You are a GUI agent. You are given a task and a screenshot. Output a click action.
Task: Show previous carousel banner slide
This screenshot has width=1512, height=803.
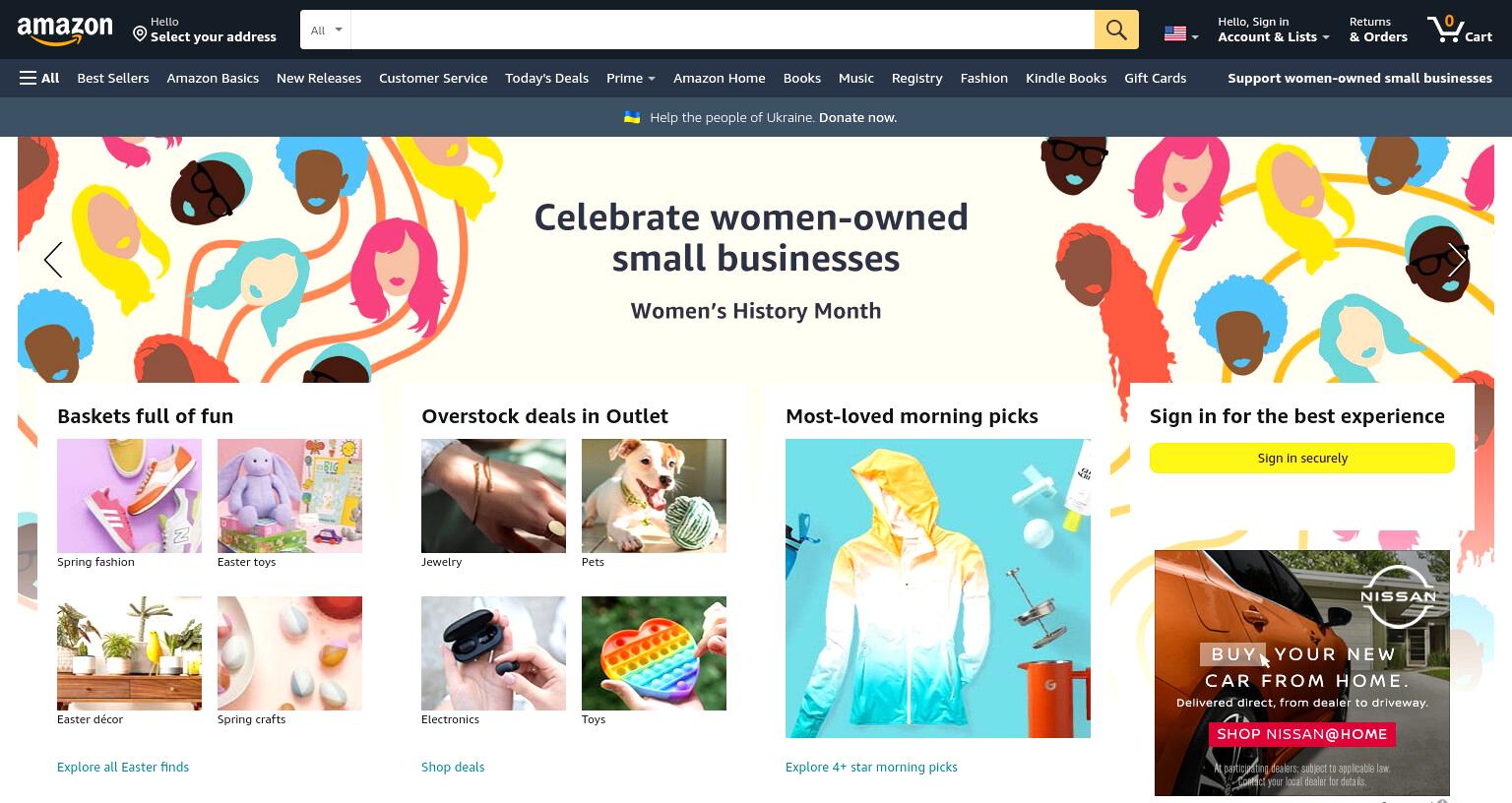point(53,260)
